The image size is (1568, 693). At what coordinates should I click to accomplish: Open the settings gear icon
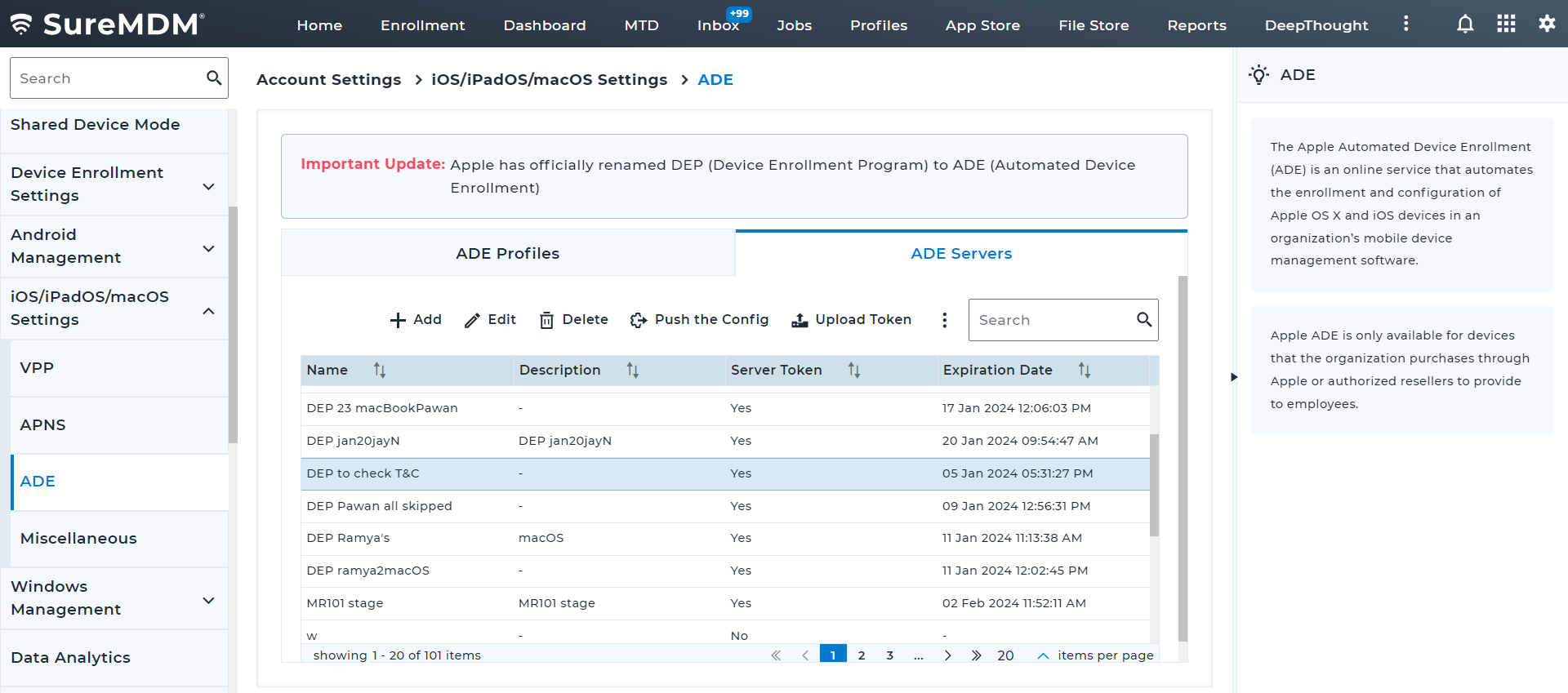click(x=1547, y=24)
